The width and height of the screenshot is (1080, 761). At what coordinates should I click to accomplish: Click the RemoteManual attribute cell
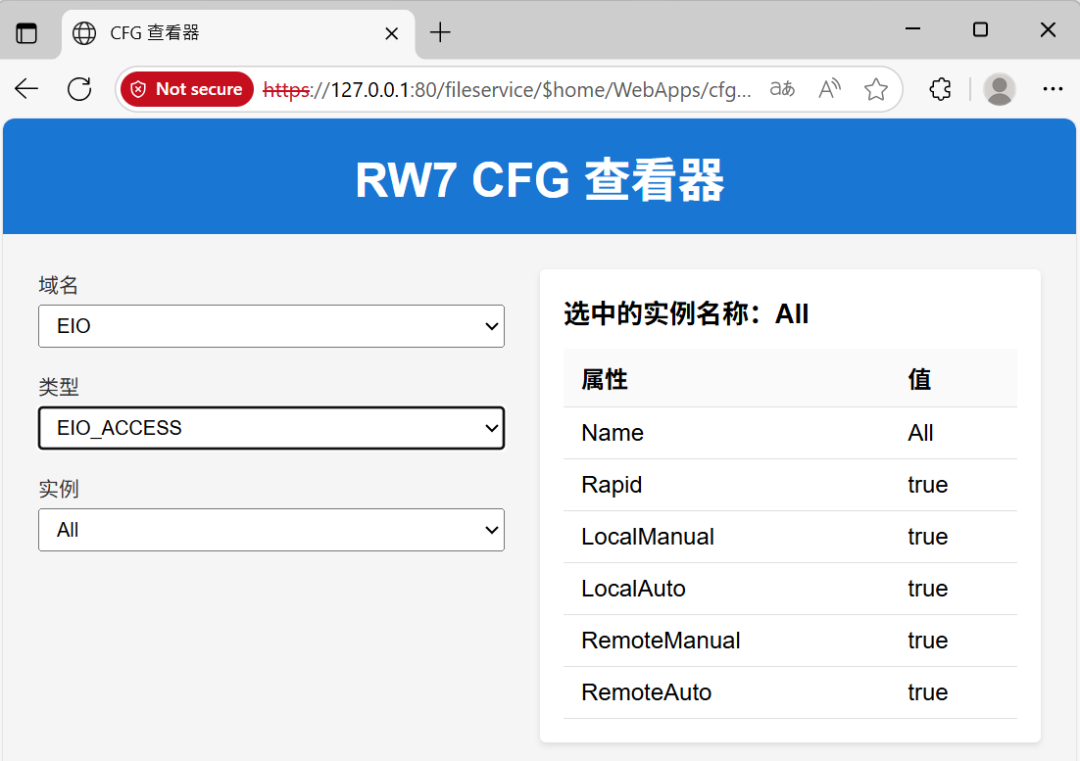pos(661,640)
